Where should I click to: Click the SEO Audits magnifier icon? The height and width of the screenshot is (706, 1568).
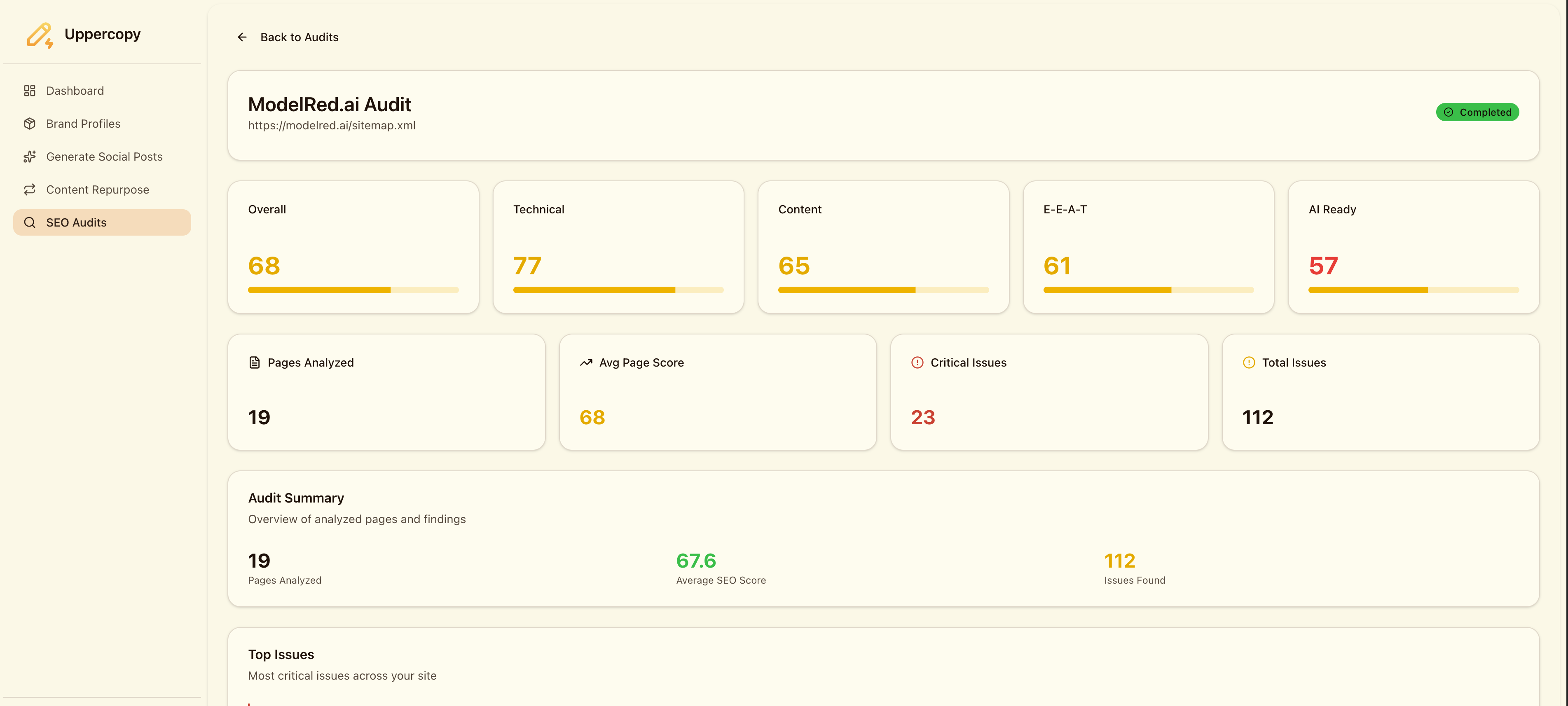[x=29, y=222]
